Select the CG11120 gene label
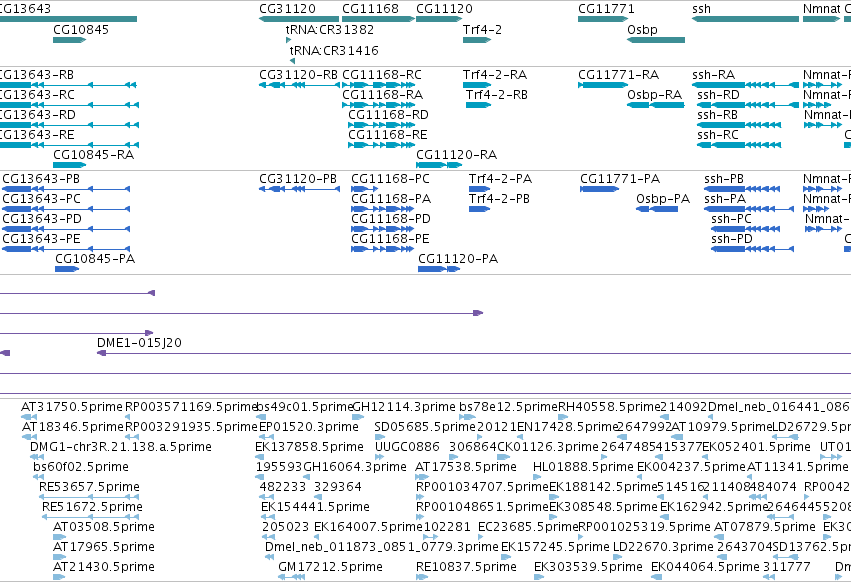The width and height of the screenshot is (851, 582). coord(444,9)
